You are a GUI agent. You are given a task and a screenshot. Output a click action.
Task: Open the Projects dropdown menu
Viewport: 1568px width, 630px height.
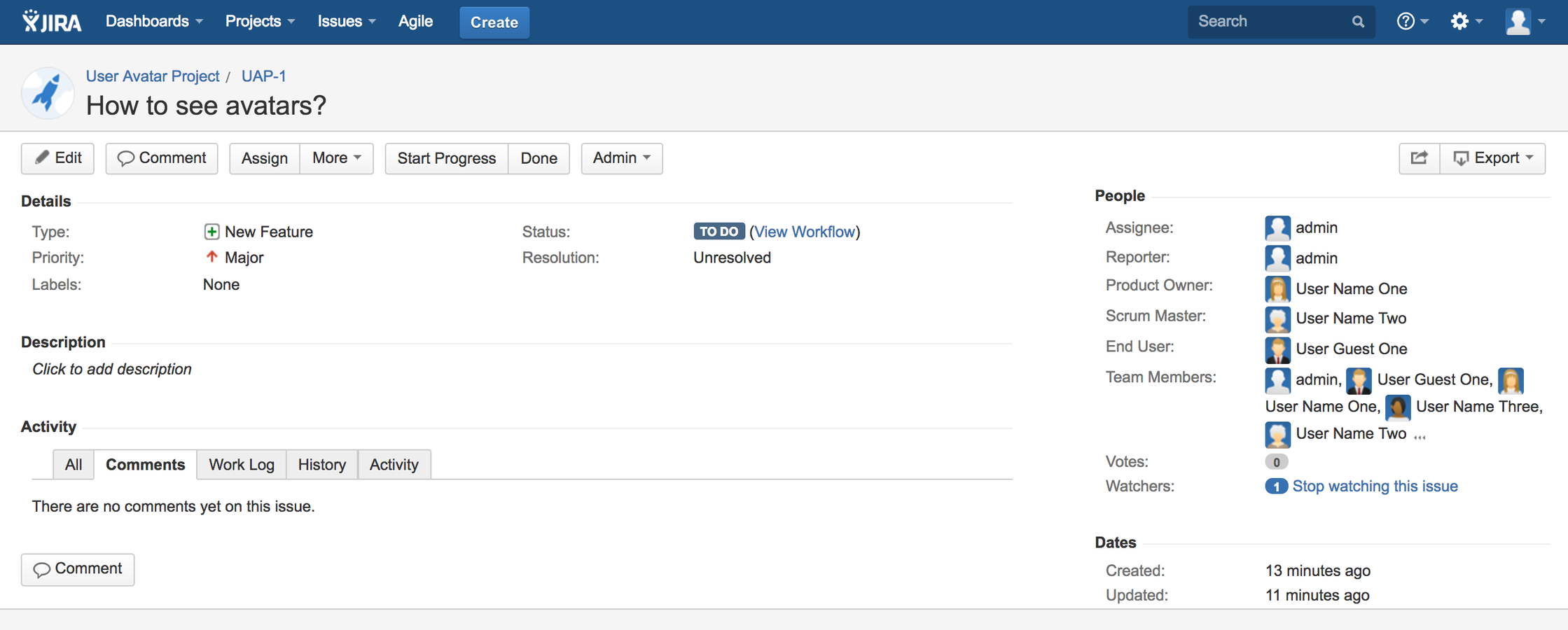click(260, 21)
